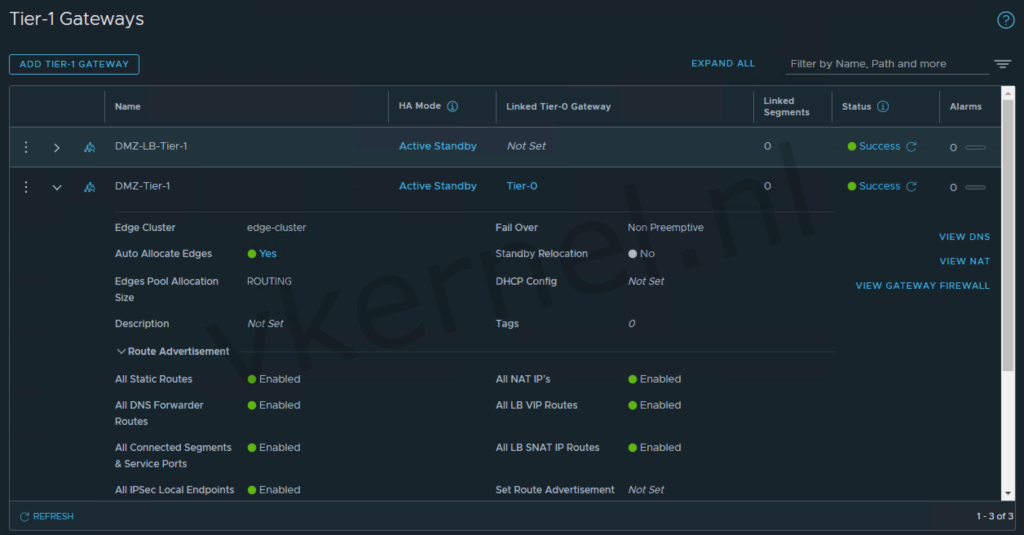Refresh status of DMZ-Tier-1 row
The image size is (1024, 535).
(911, 187)
